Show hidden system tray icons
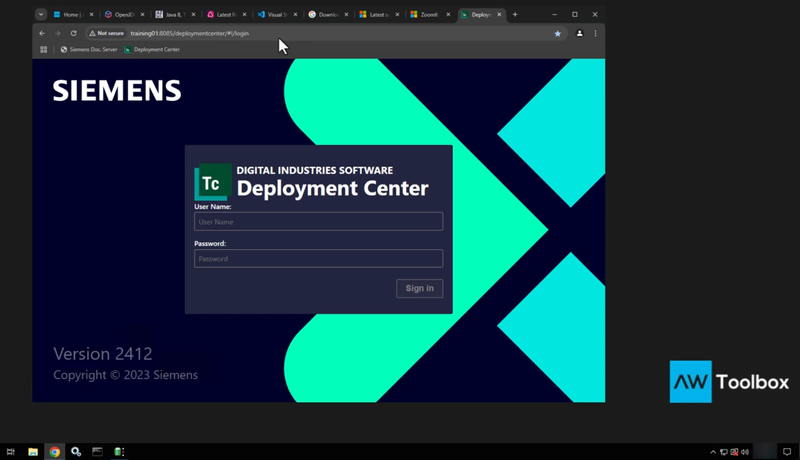Image resolution: width=800 pixels, height=460 pixels. [713, 452]
